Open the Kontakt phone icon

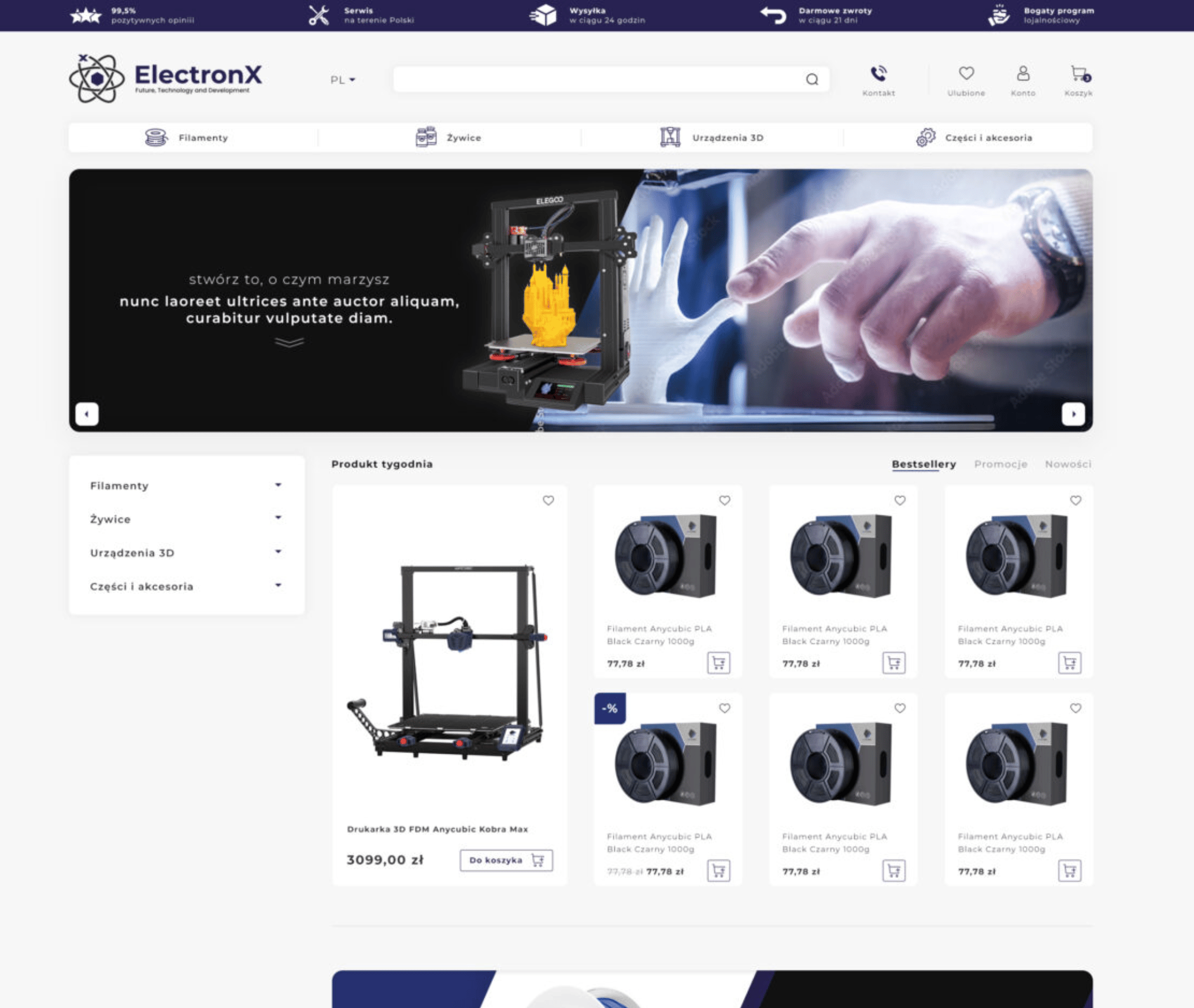(x=878, y=74)
